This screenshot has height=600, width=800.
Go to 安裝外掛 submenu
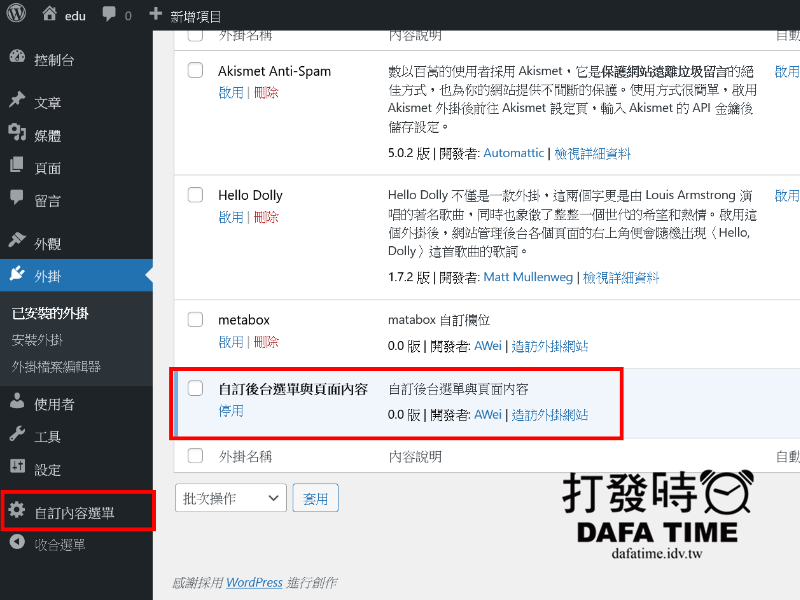click(37, 340)
